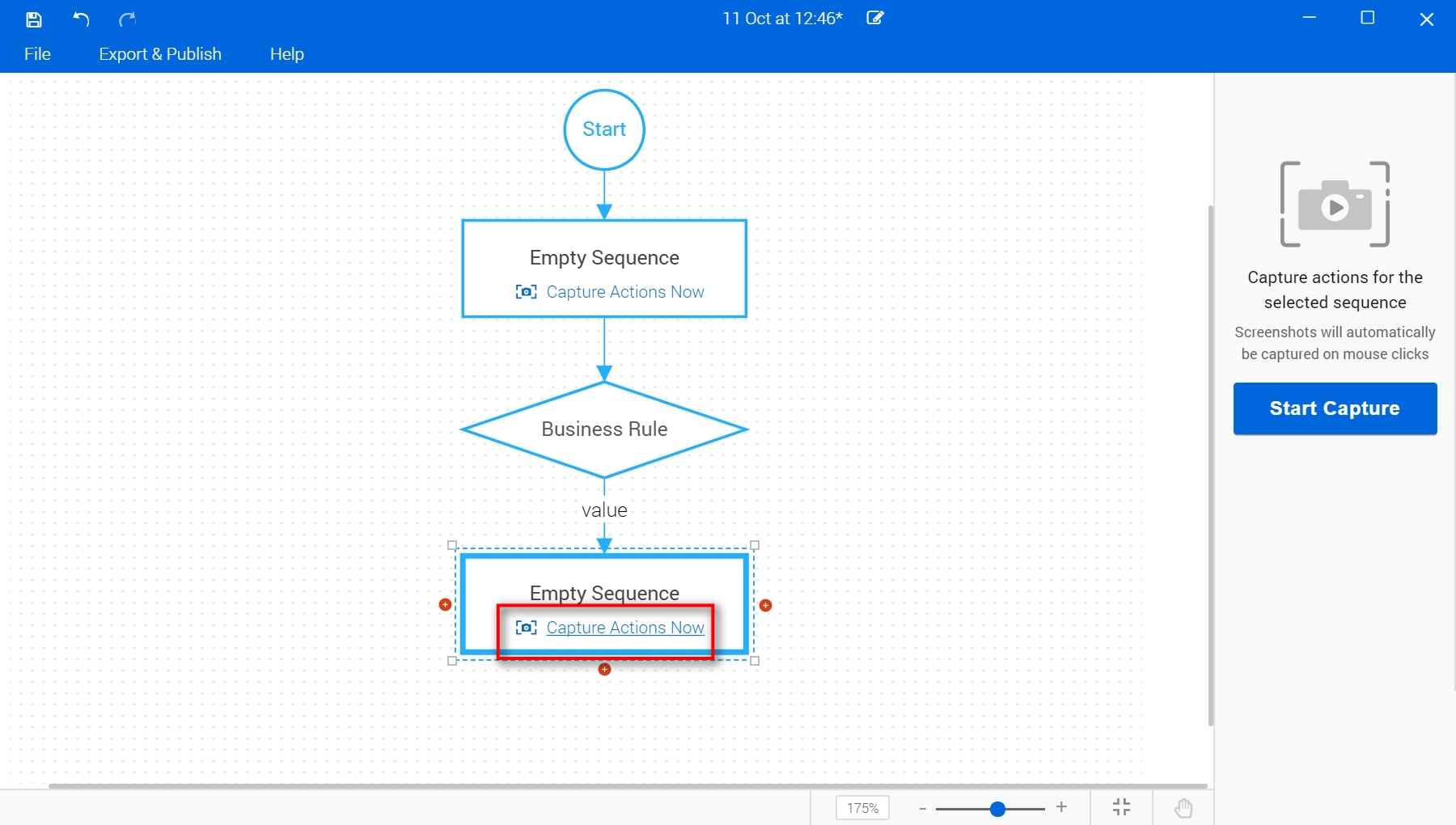The height and width of the screenshot is (825, 1456).
Task: Click camera icon in selected Empty Sequence
Action: [526, 628]
